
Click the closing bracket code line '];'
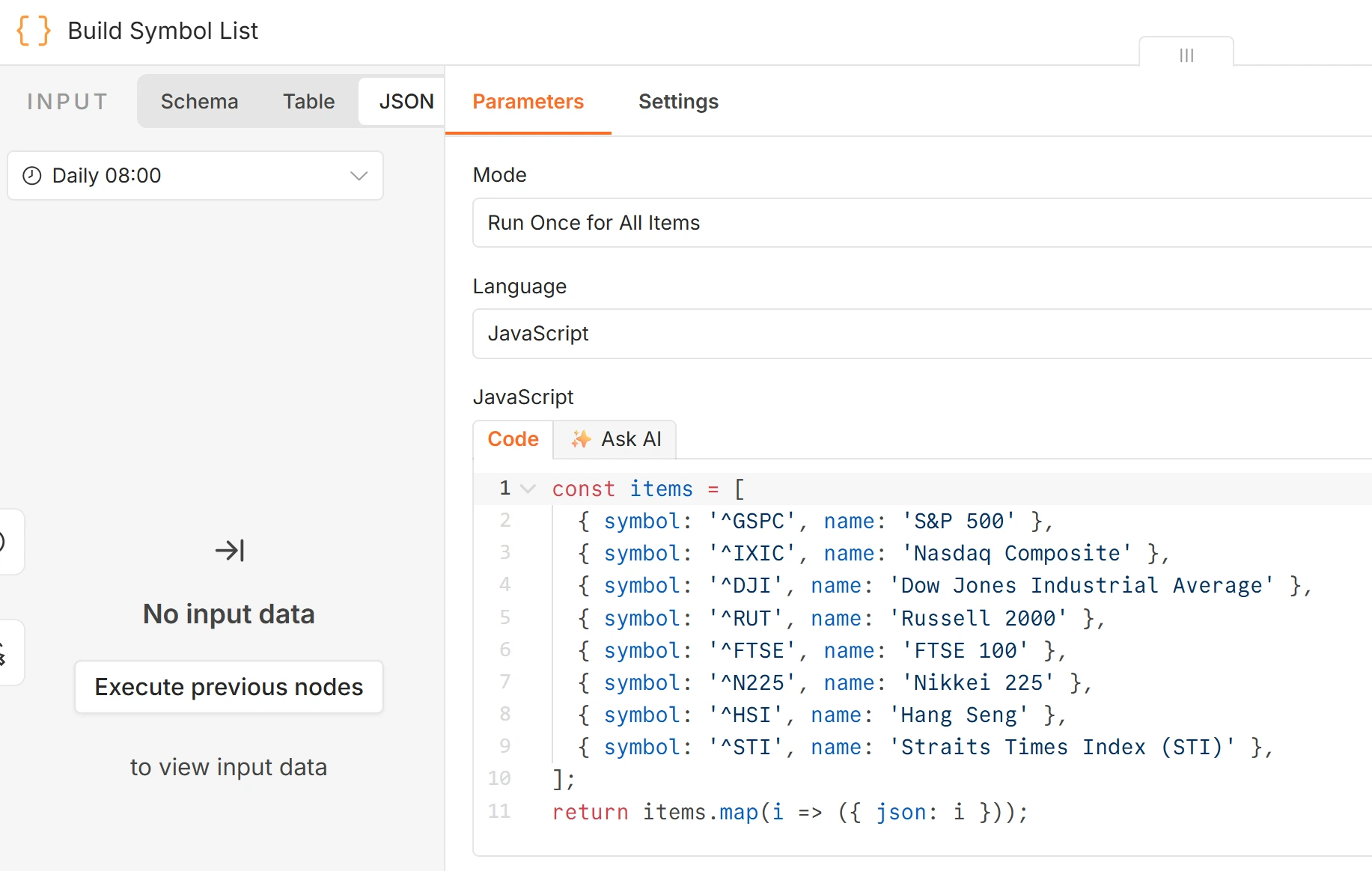click(564, 779)
